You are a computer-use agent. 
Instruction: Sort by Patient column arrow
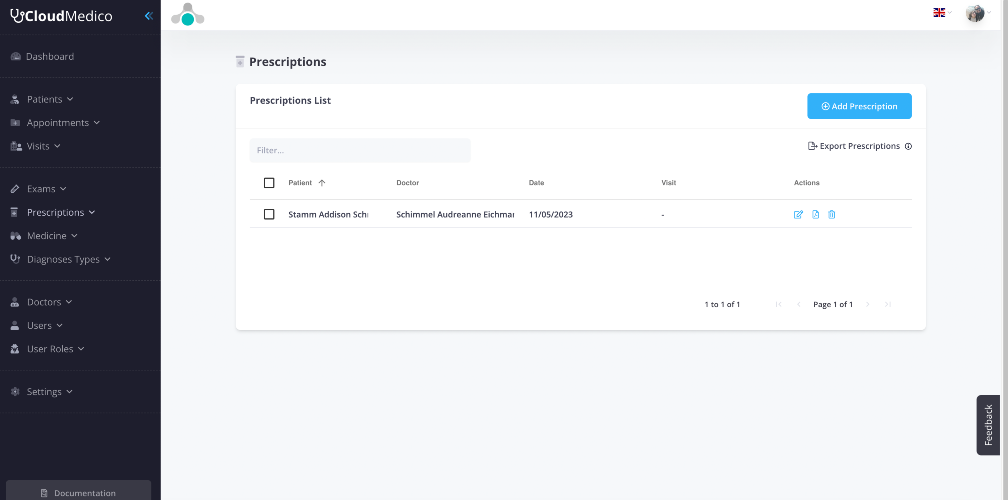[322, 183]
